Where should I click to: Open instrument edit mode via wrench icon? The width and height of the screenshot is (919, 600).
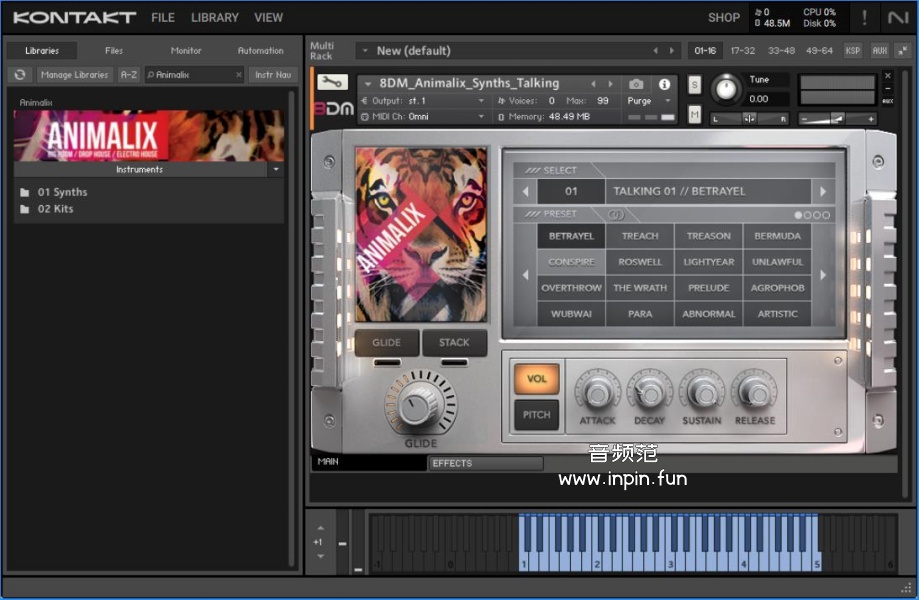point(331,83)
